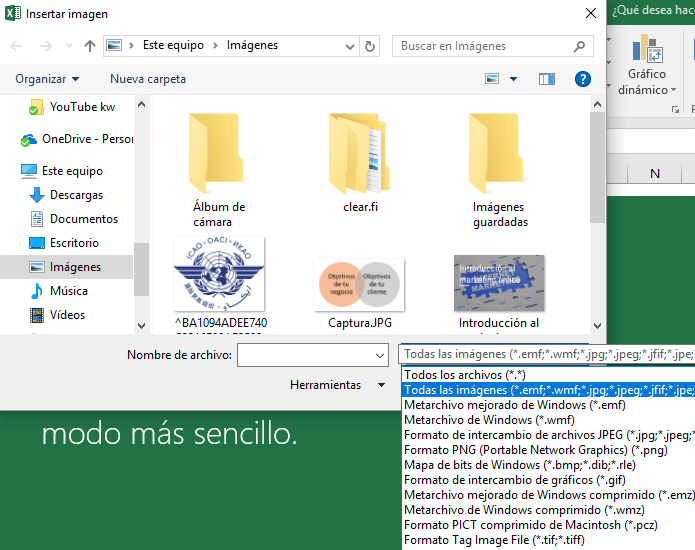Go back using the back arrow
695x550 pixels.
coord(16,46)
